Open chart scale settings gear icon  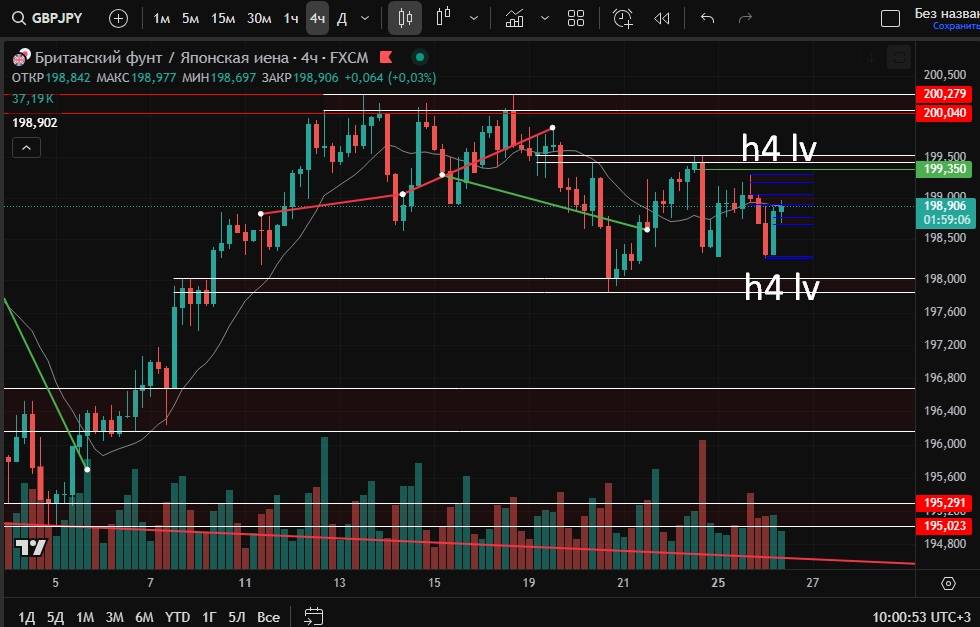coord(948,582)
